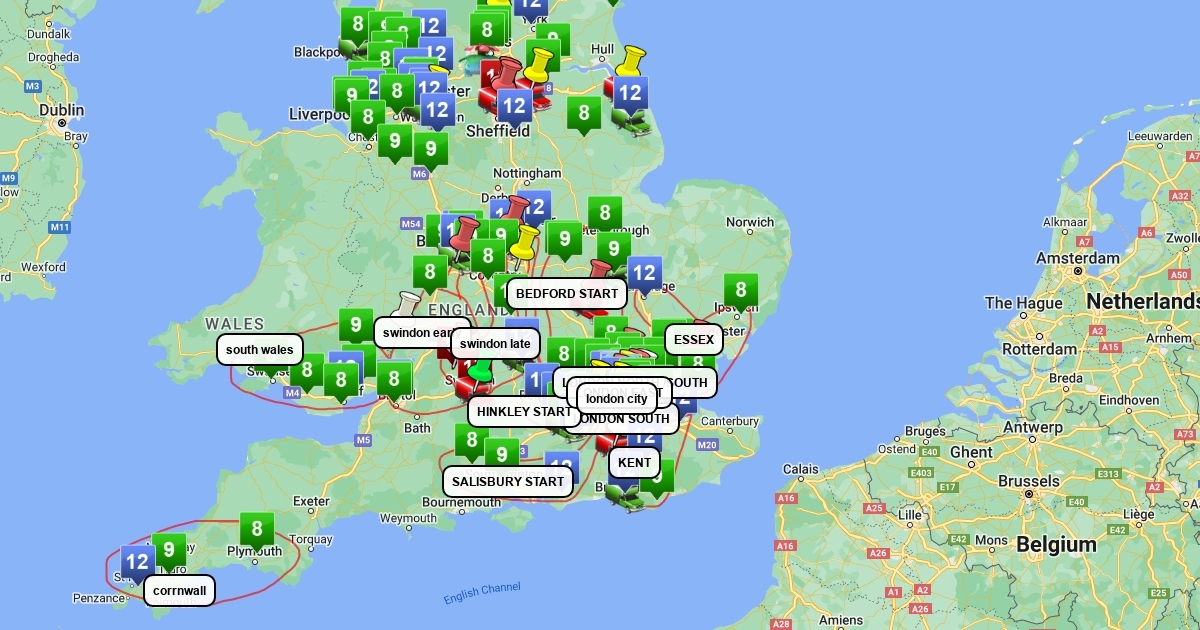This screenshot has width=1200, height=630.
Task: Click the white pushpin above swindon early label
Action: pos(407,304)
